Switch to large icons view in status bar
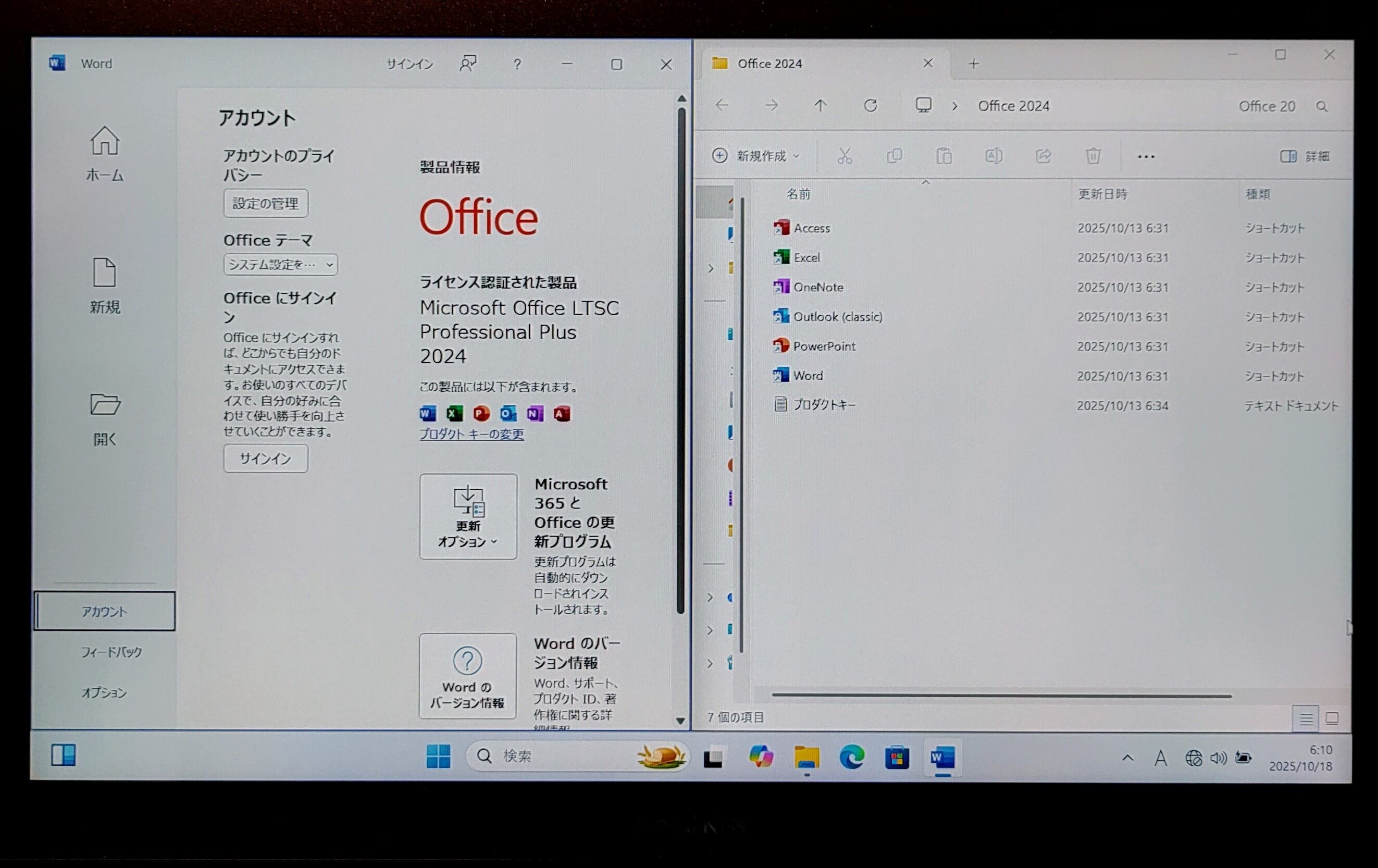1378x868 pixels. 1332,718
